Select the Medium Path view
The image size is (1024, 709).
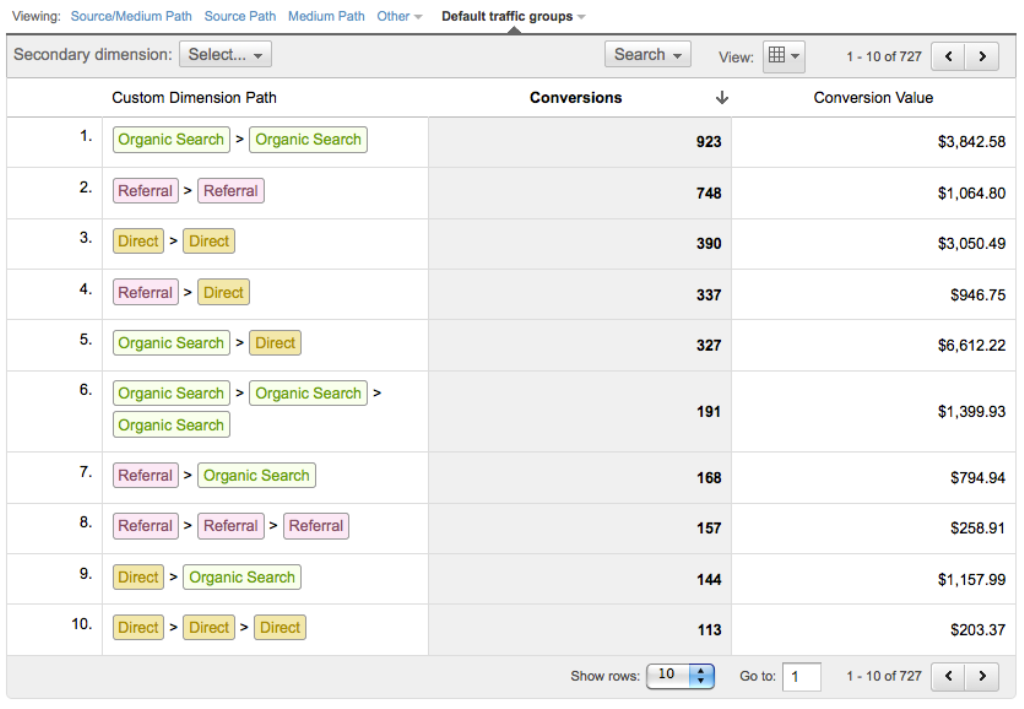click(326, 16)
